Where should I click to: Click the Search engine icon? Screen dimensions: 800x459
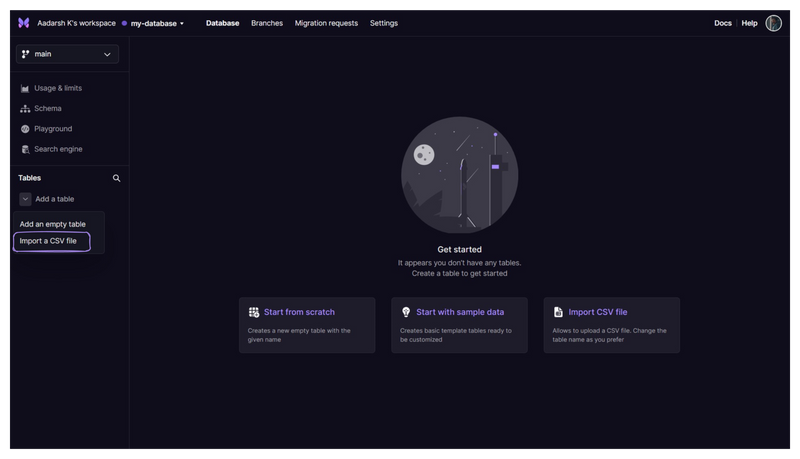click(25, 149)
